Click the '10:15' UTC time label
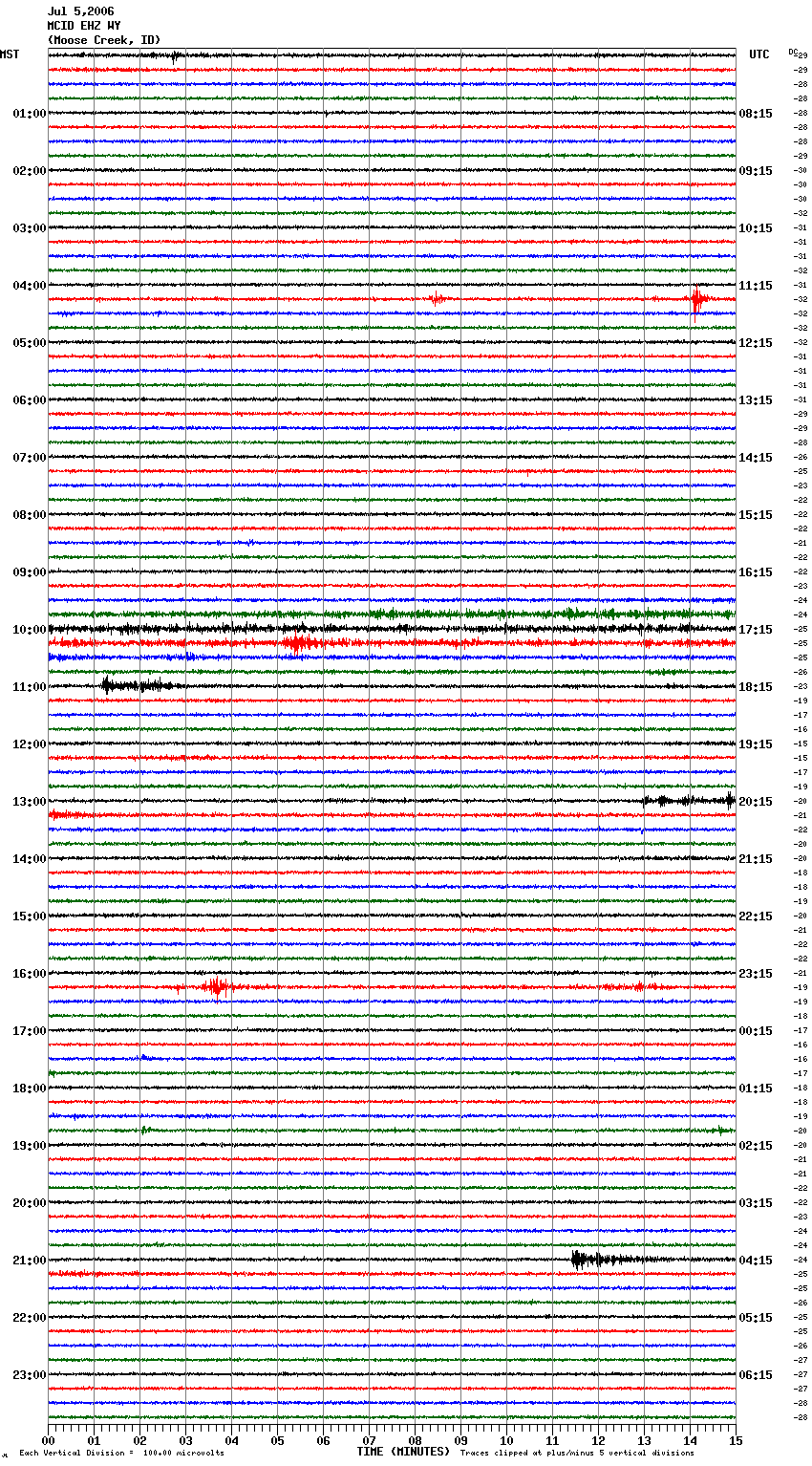Image resolution: width=812 pixels, height=1466 pixels. (756, 228)
